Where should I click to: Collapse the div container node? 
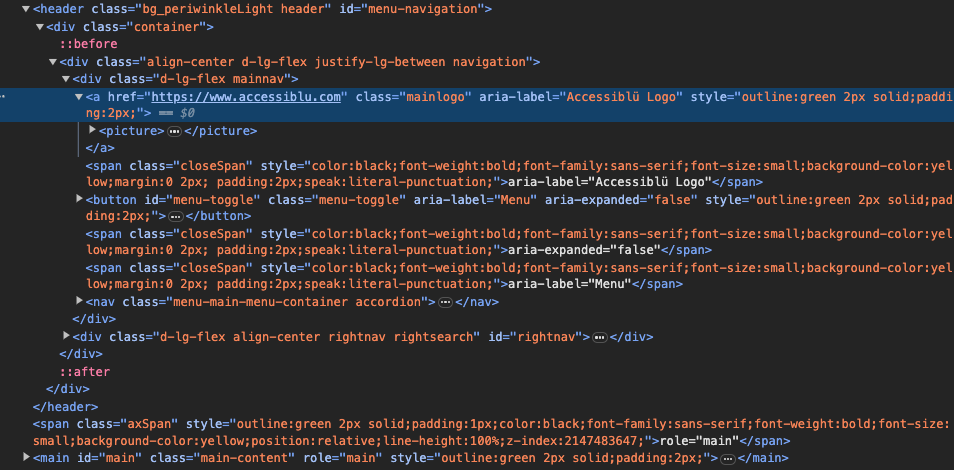point(38,27)
